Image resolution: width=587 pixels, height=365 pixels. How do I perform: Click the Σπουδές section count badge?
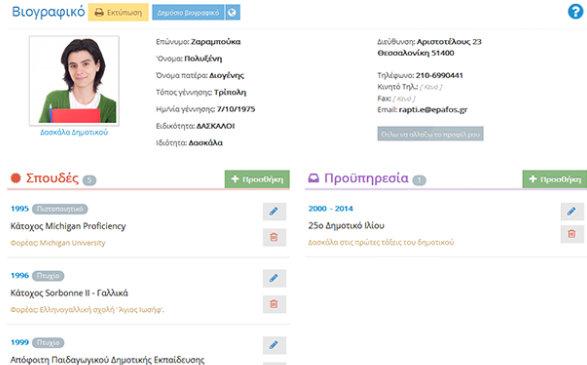[89, 180]
